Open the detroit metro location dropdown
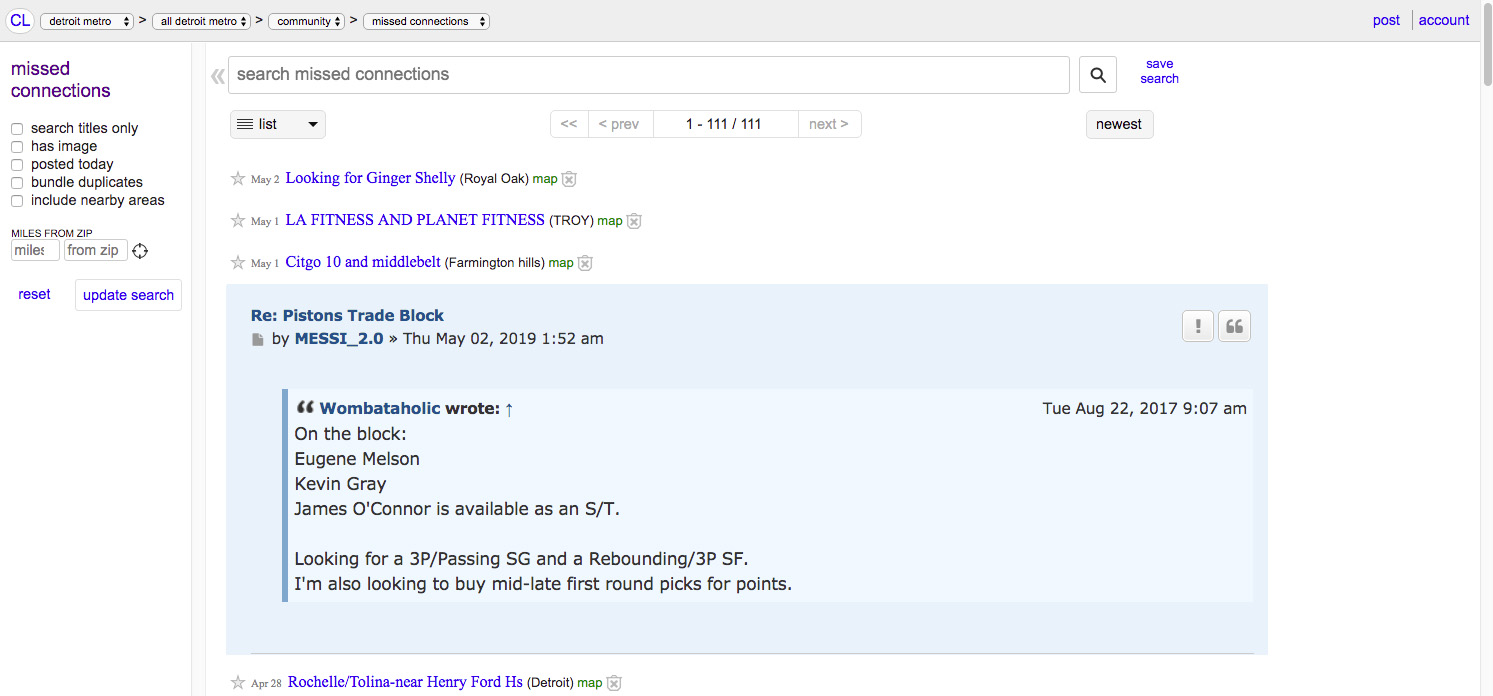 [87, 21]
